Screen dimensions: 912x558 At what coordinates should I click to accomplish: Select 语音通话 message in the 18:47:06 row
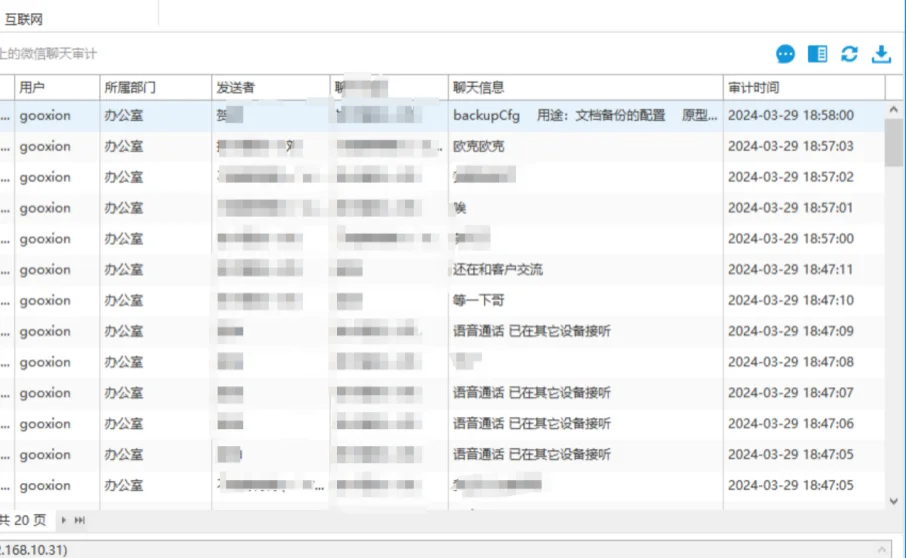click(532, 424)
